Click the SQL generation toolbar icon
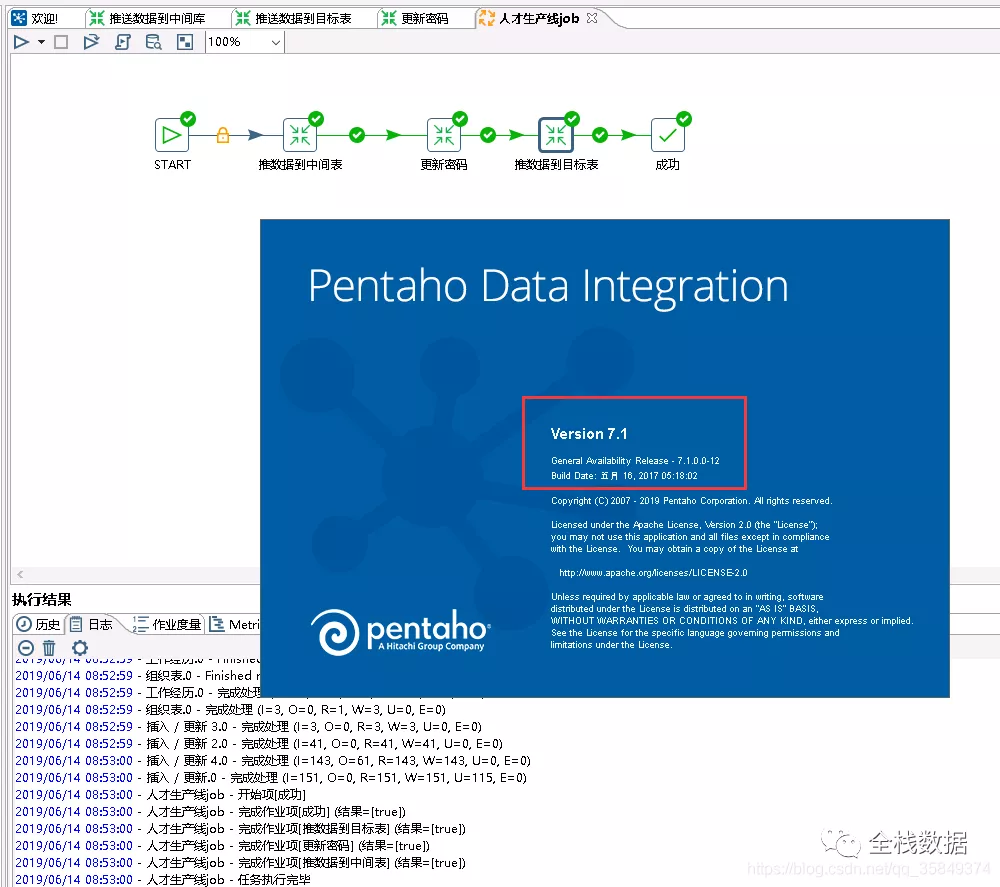This screenshot has height=887, width=1000. (x=122, y=42)
